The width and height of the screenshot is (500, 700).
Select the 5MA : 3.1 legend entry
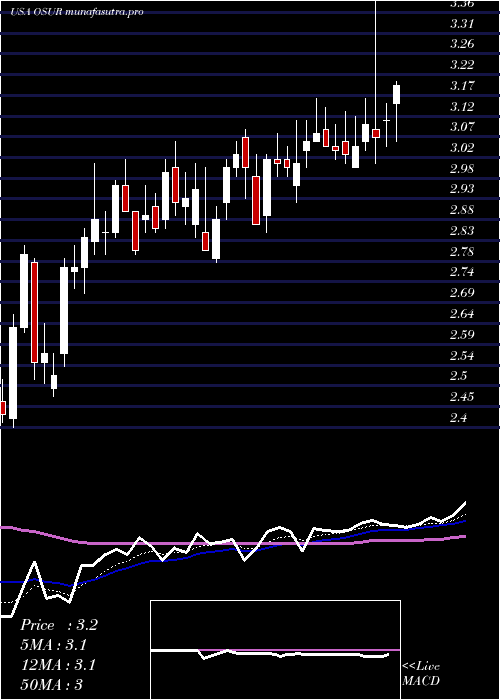tap(53, 645)
